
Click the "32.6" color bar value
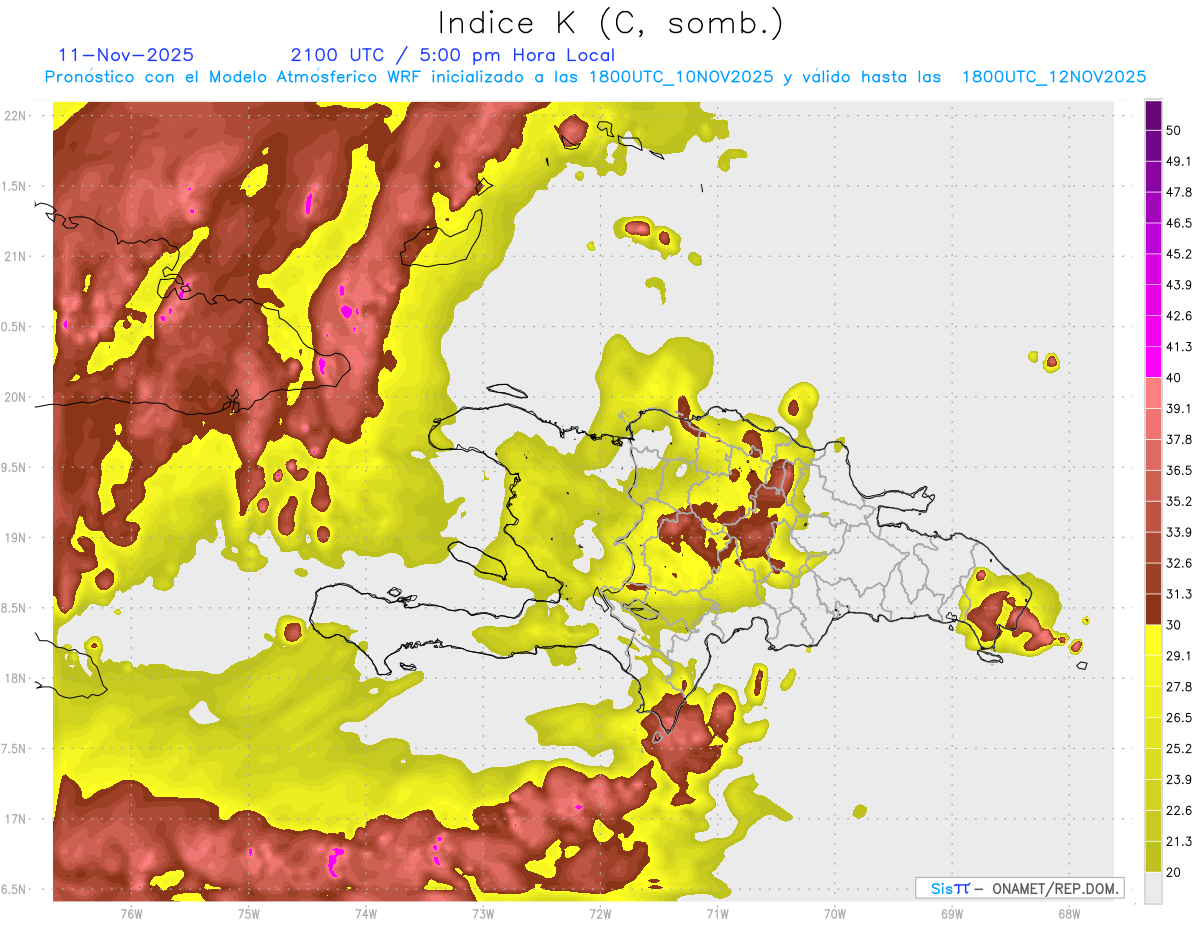(1179, 563)
